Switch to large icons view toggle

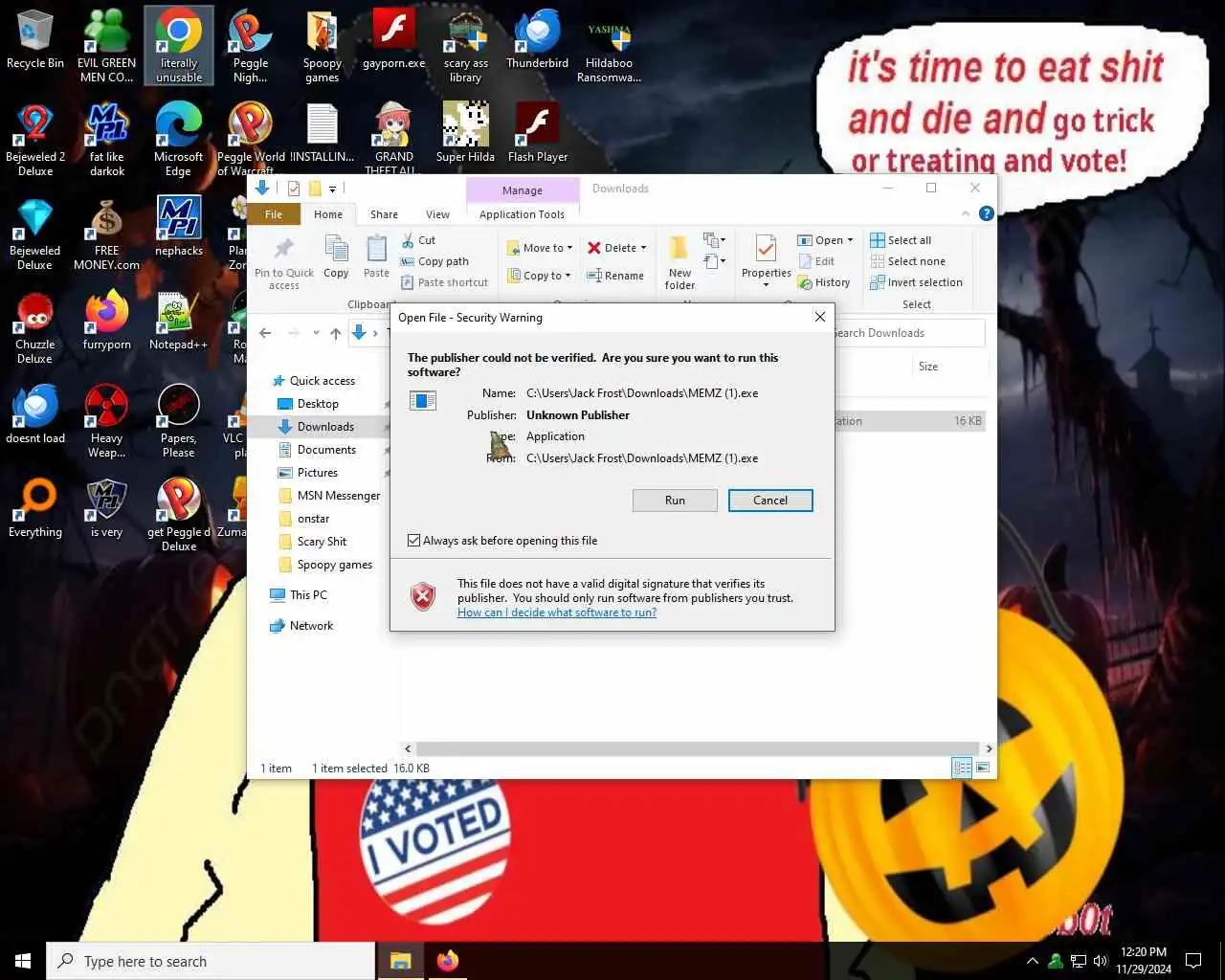click(983, 768)
